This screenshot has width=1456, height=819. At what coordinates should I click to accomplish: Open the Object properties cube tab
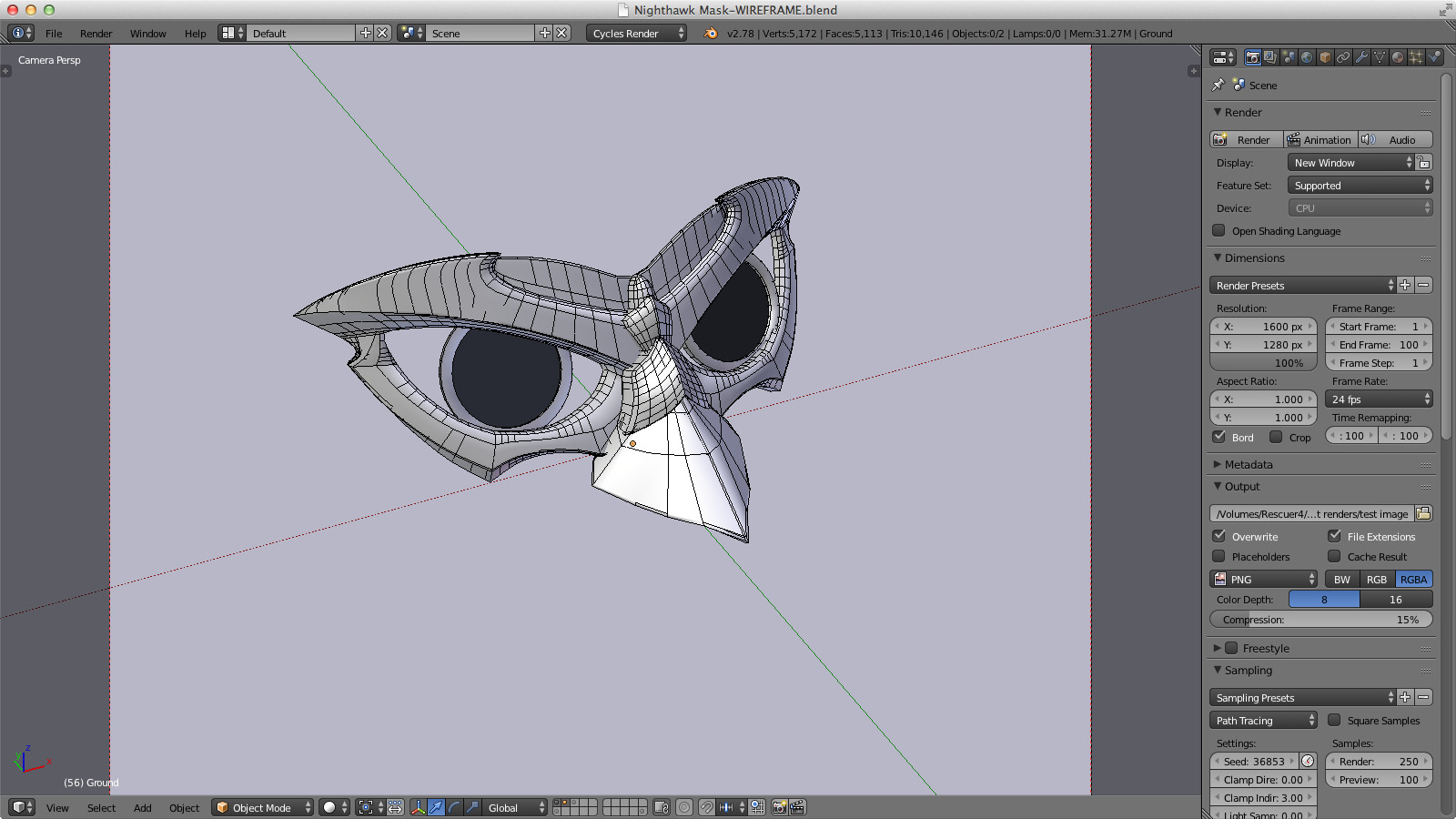tap(1326, 57)
